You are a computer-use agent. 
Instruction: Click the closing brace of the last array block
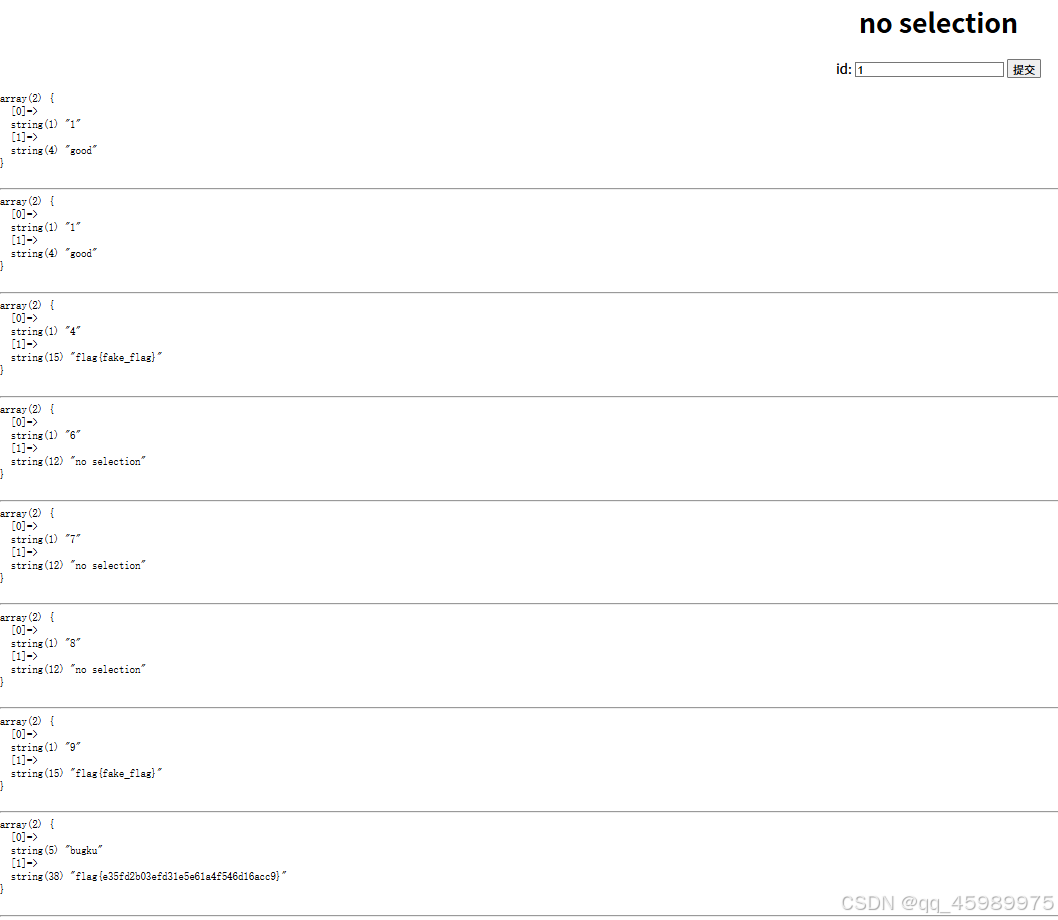point(2,889)
